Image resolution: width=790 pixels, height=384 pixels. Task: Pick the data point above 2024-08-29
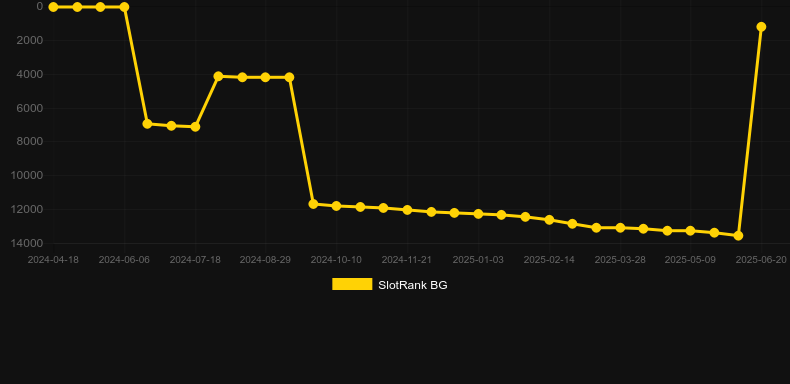click(266, 78)
